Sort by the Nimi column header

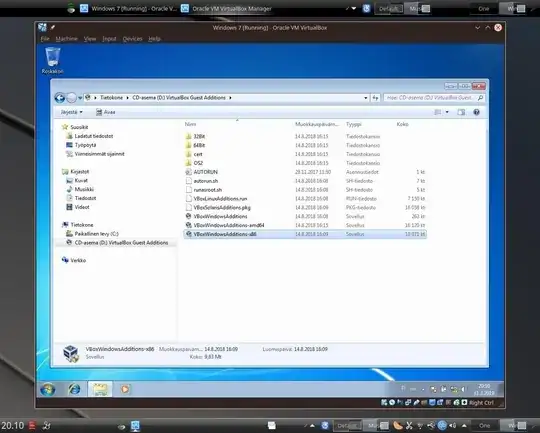click(x=190, y=124)
